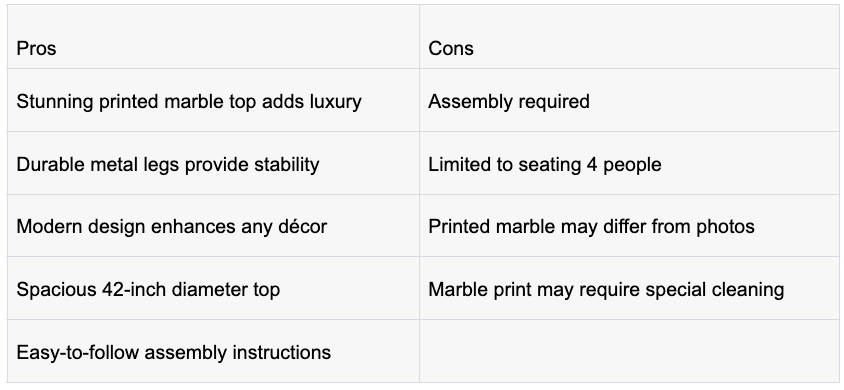Screen dimensions: 844x390
Task: Click the 'Durable metal legs provide stability' text
Action: click(168, 165)
